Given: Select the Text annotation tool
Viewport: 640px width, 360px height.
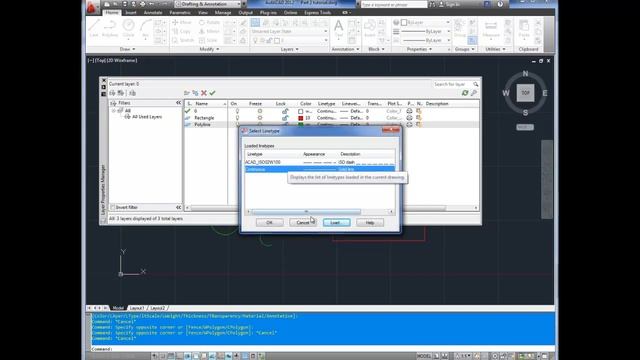Looking at the screenshot, I should [339, 29].
